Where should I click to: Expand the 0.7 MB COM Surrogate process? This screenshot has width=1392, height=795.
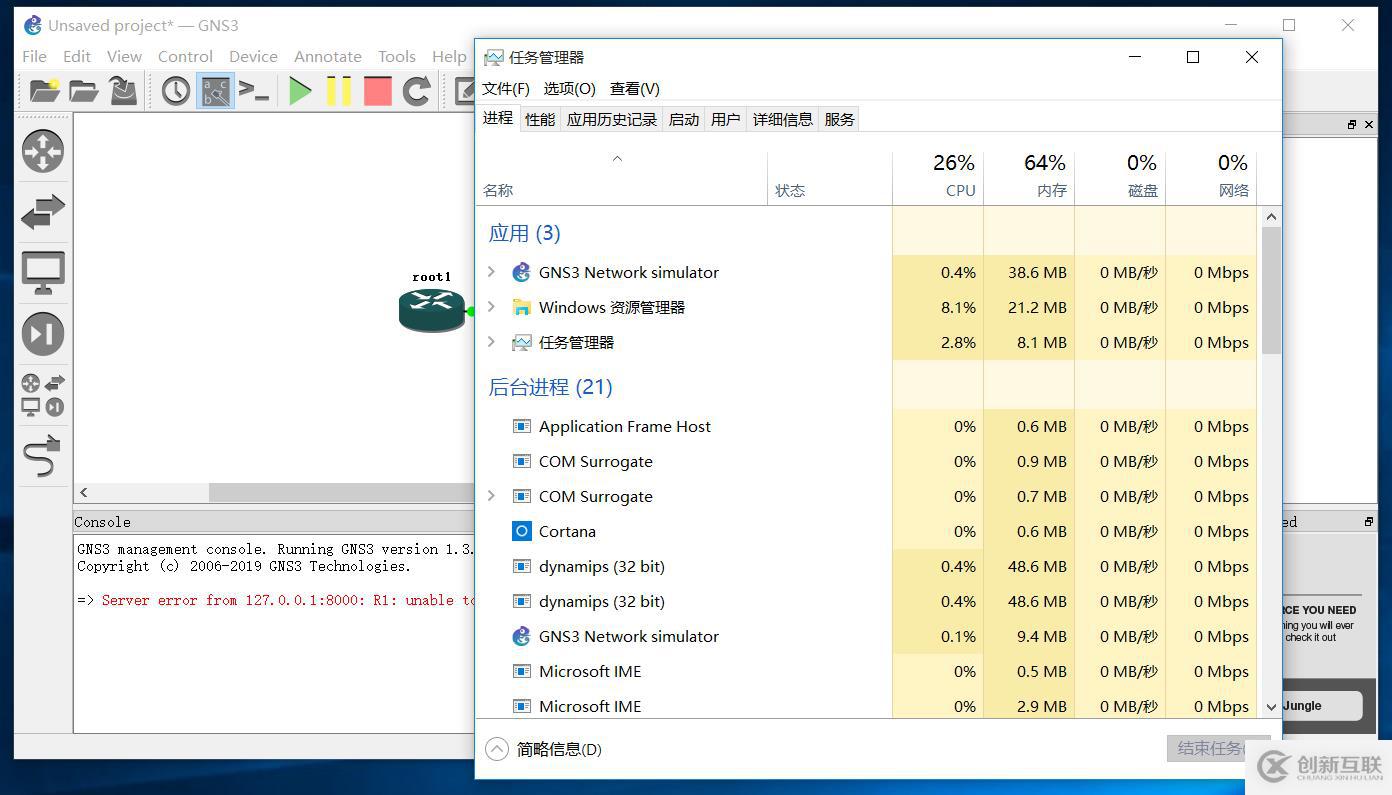coord(491,496)
